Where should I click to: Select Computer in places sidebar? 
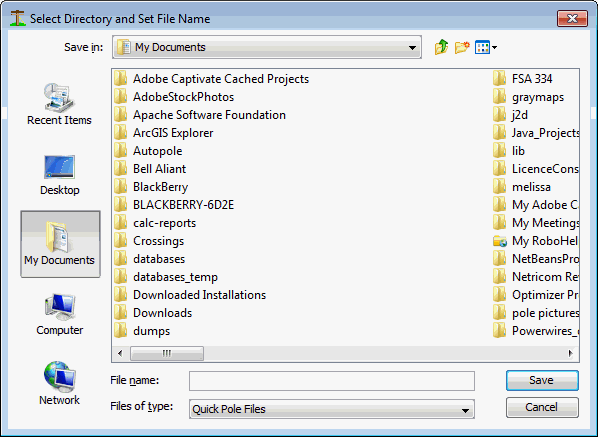point(59,315)
